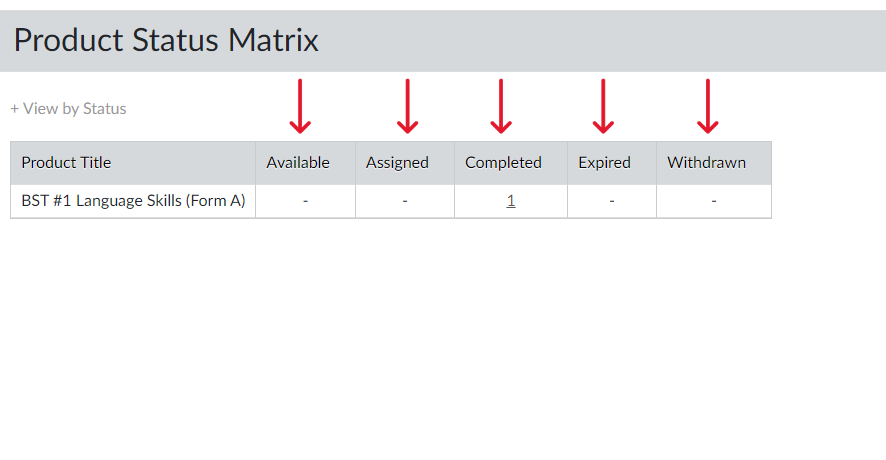The width and height of the screenshot is (886, 460).
Task: Click the Product Title column header
Action: (66, 163)
